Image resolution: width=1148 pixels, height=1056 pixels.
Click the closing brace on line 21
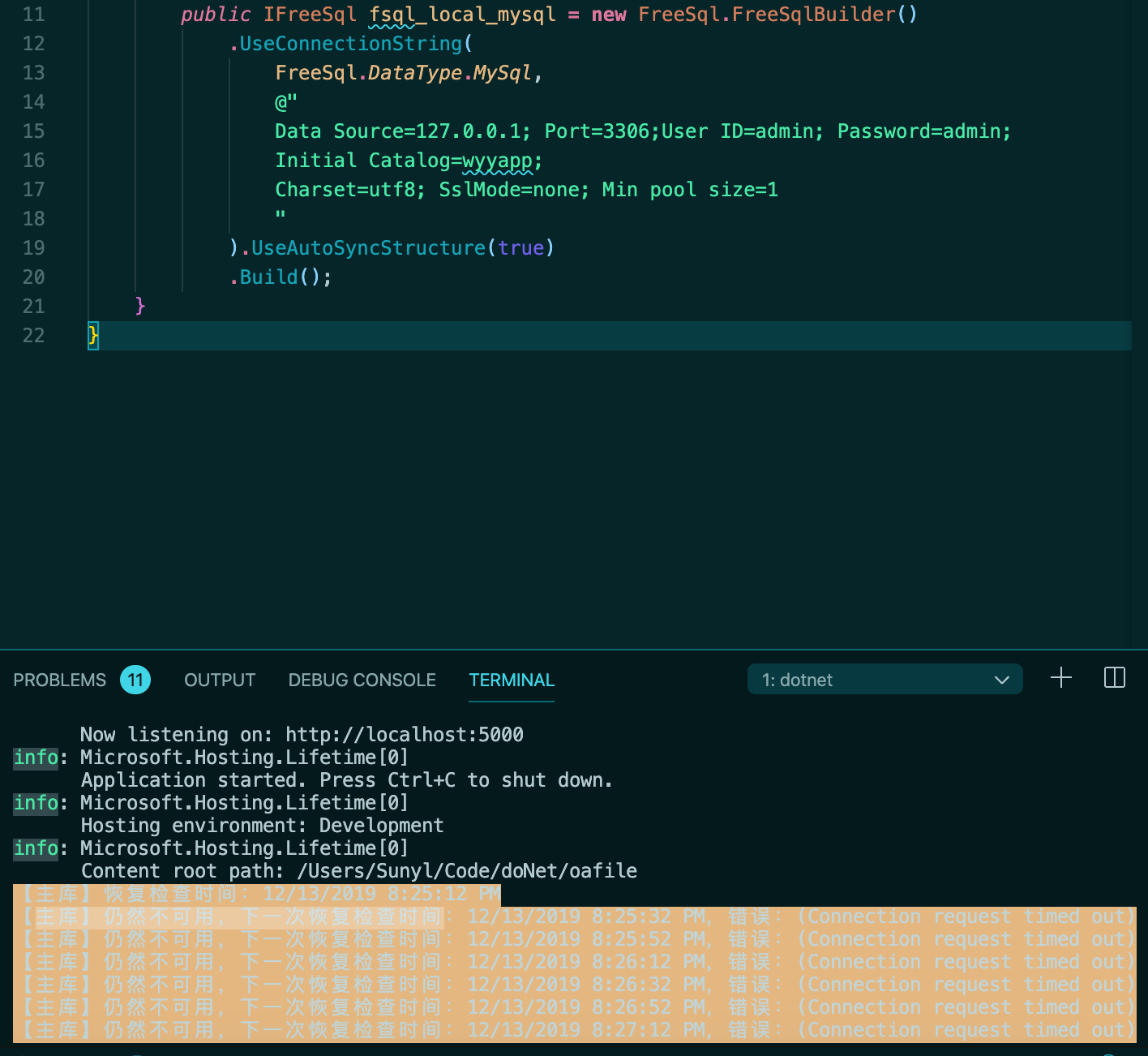coord(140,307)
